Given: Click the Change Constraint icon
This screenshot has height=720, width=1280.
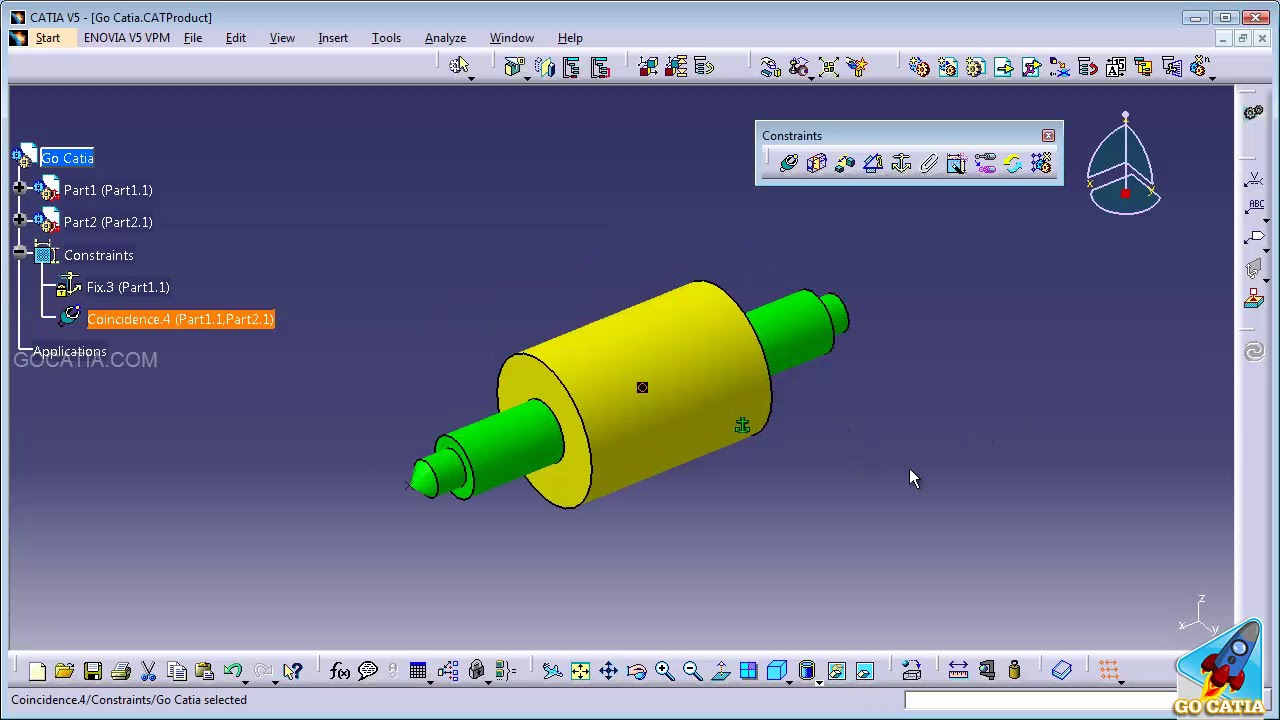Looking at the screenshot, I should (x=1013, y=163).
